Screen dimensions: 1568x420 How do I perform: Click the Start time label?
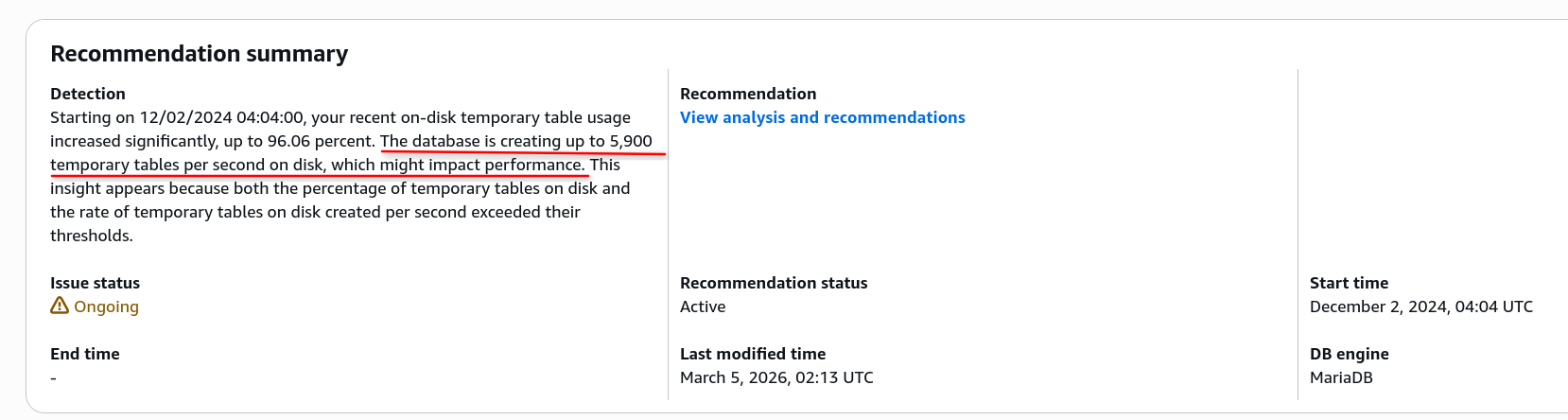click(x=1349, y=283)
